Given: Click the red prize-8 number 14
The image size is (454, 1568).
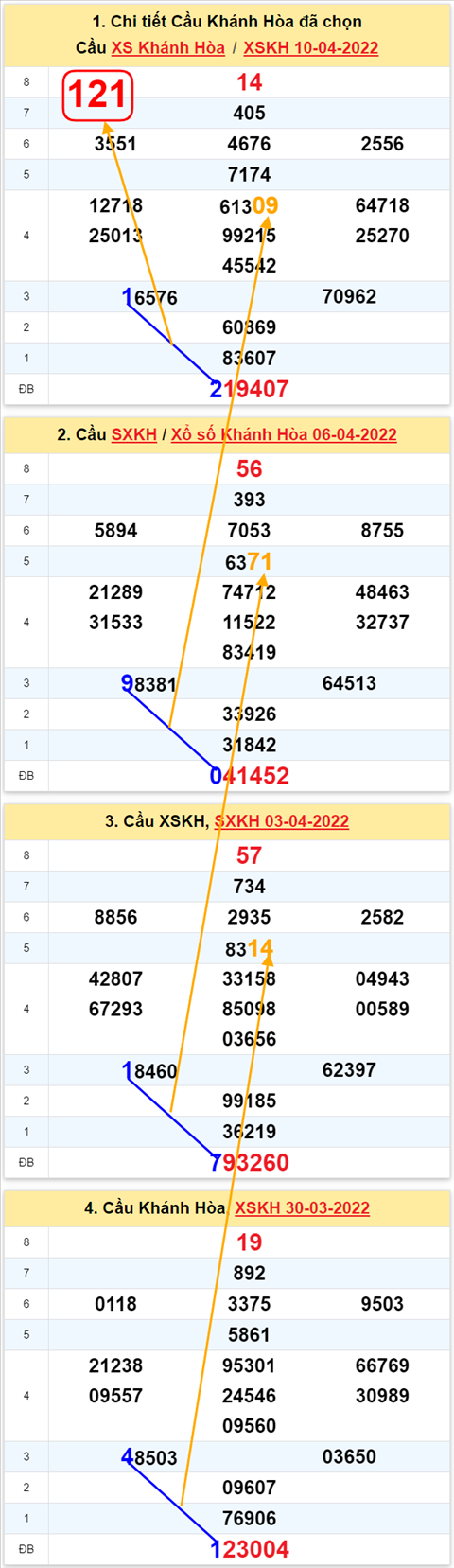Looking at the screenshot, I should click(250, 82).
